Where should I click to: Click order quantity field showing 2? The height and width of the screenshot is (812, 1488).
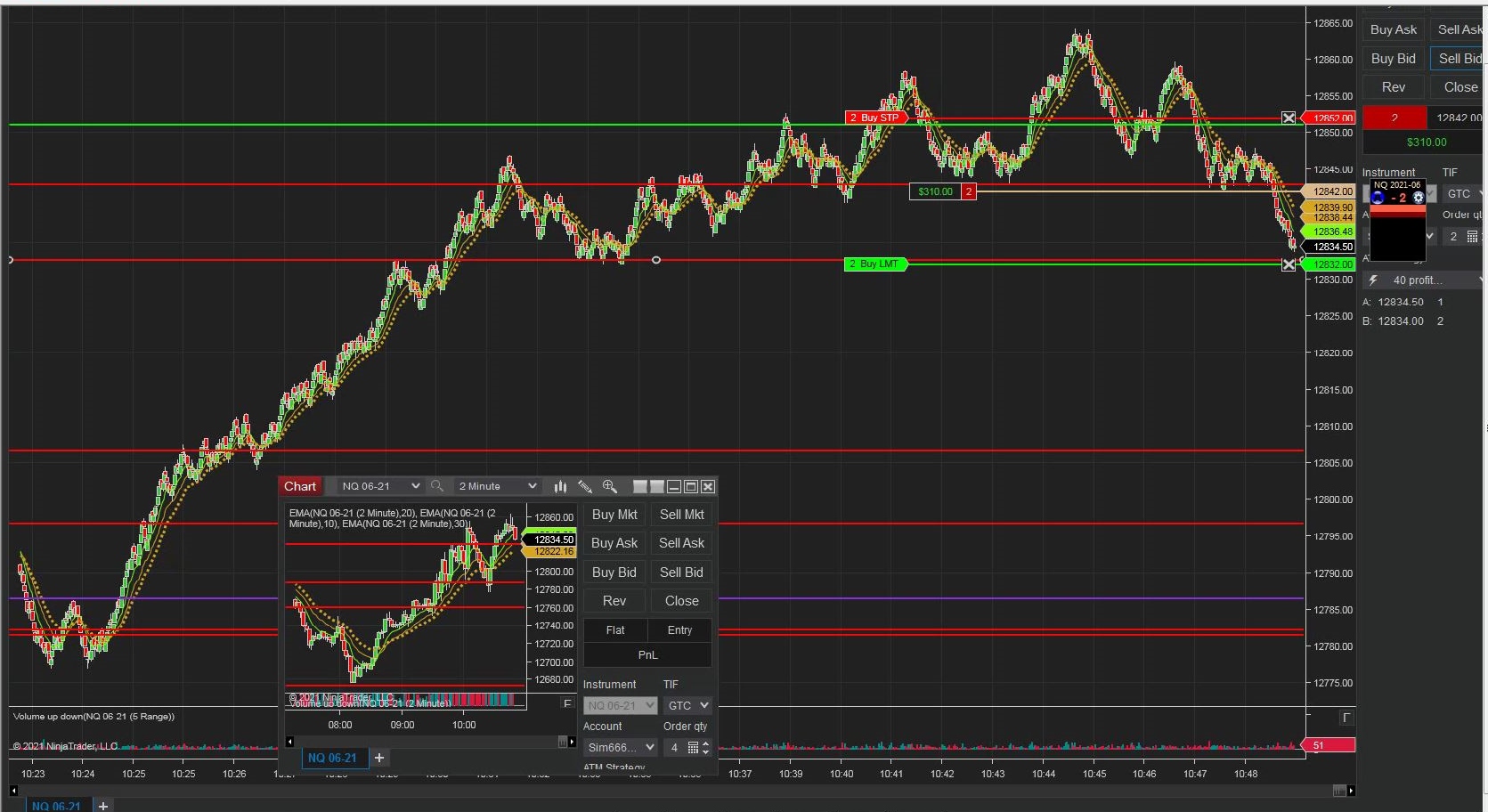(x=1453, y=236)
